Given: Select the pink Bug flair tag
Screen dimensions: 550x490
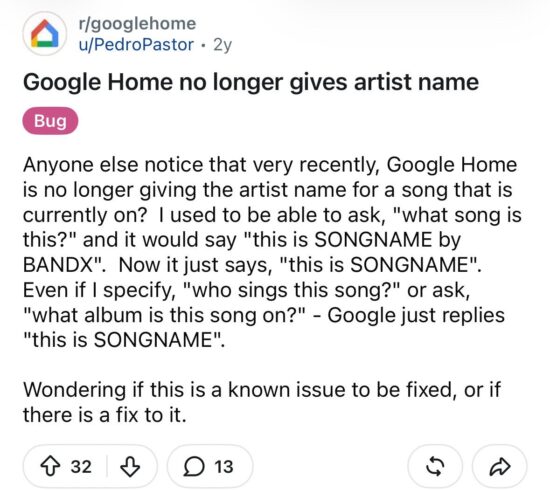Looking at the screenshot, I should 50,121.
